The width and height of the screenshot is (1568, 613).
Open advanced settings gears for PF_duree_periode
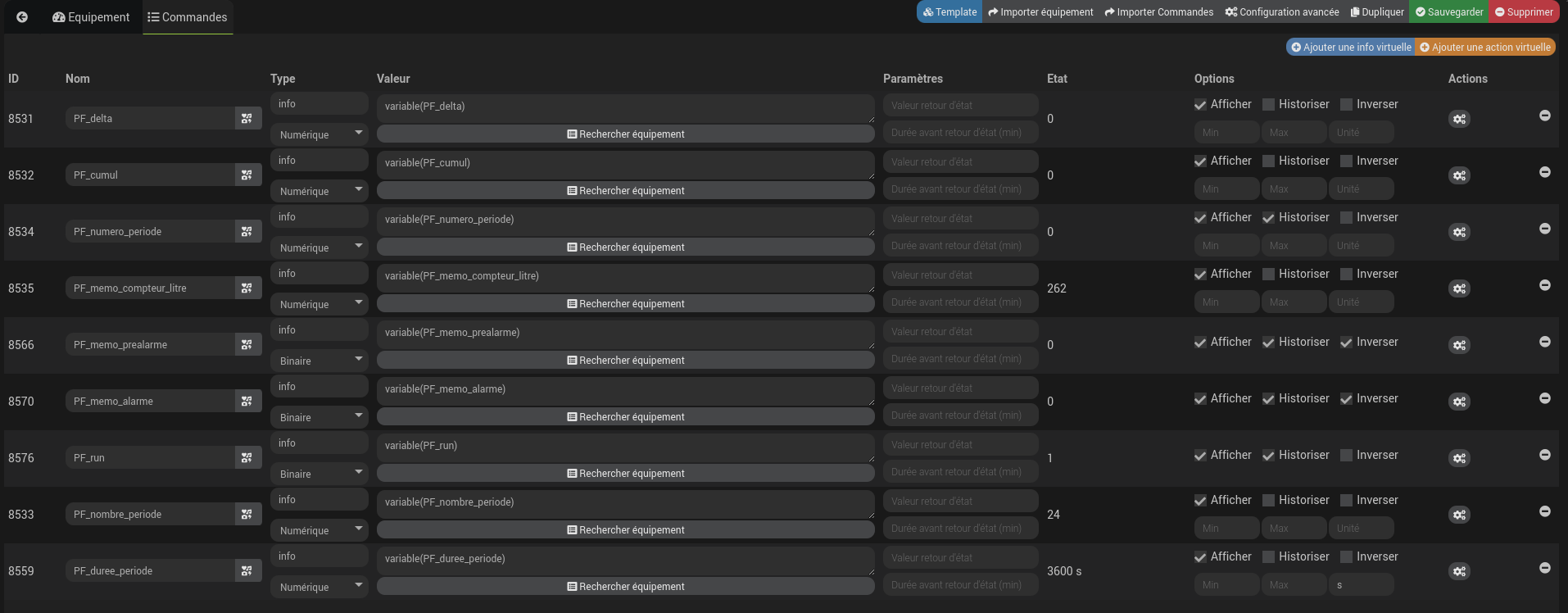1459,571
